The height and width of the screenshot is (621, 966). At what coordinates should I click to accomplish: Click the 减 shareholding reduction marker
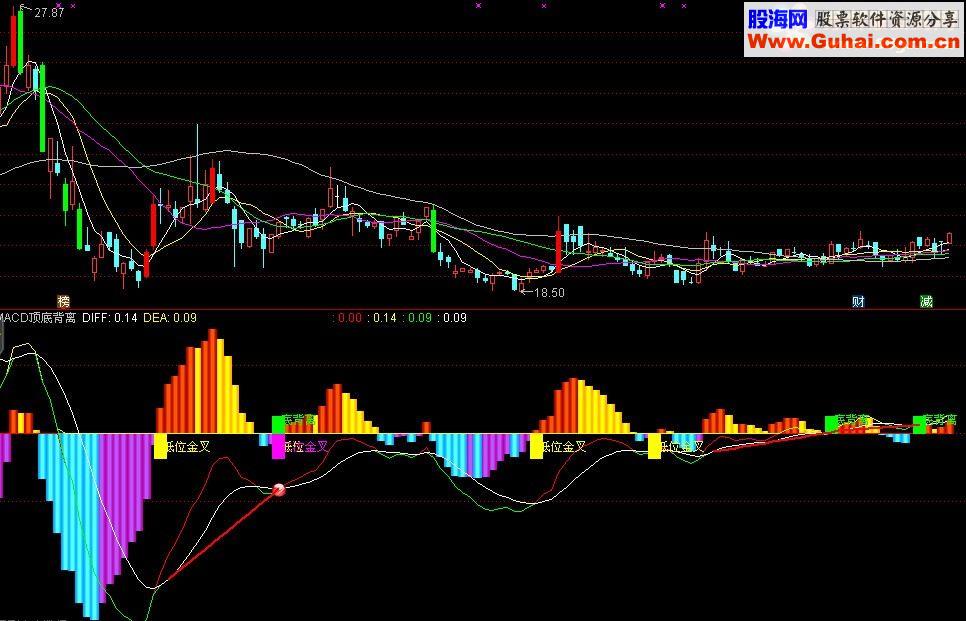926,301
